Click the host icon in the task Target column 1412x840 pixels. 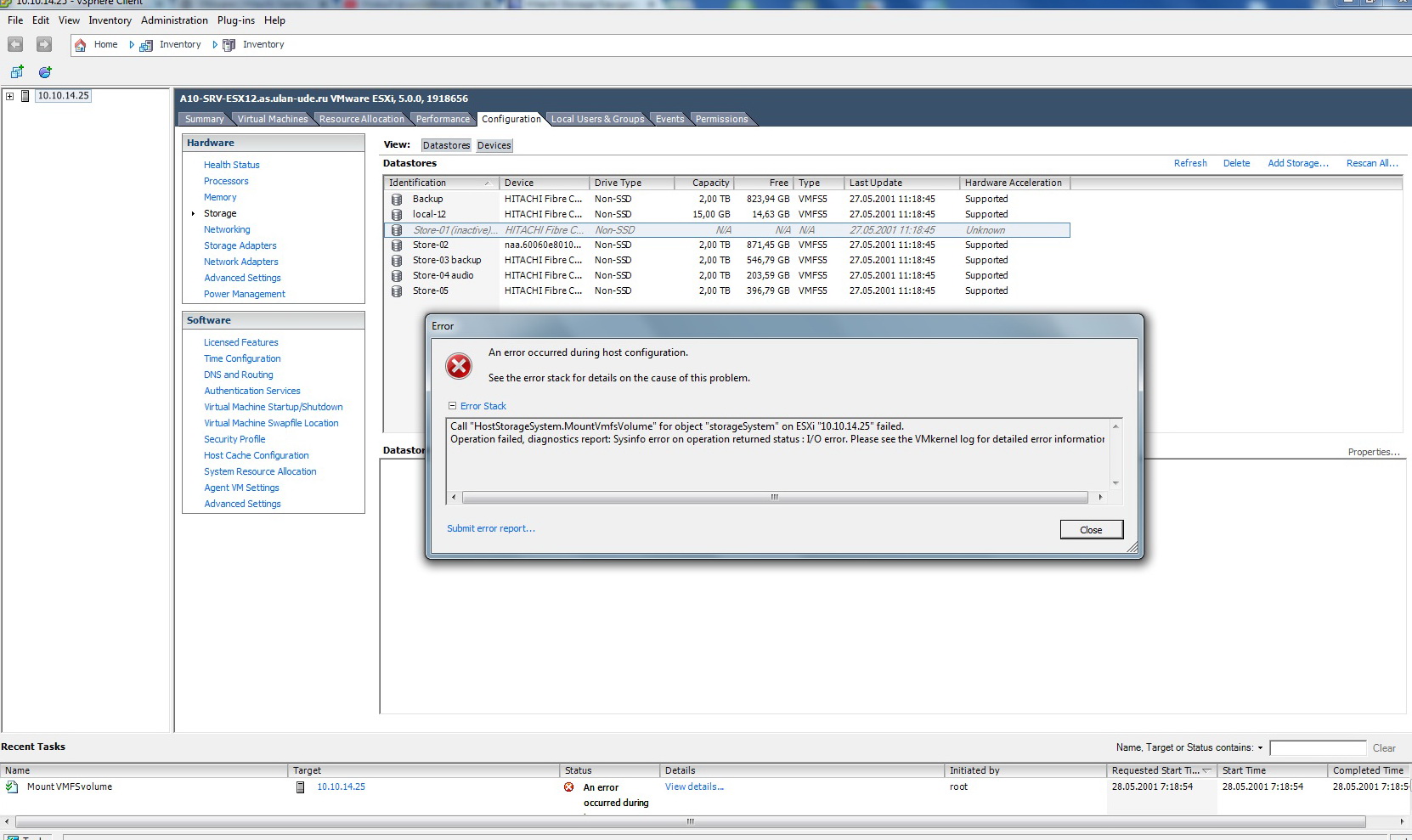point(300,787)
